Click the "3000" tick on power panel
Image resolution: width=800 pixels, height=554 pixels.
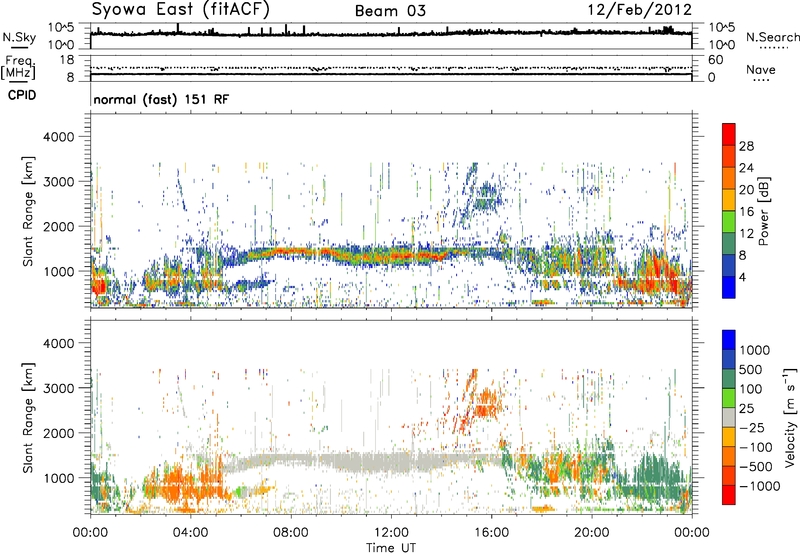(x=61, y=182)
